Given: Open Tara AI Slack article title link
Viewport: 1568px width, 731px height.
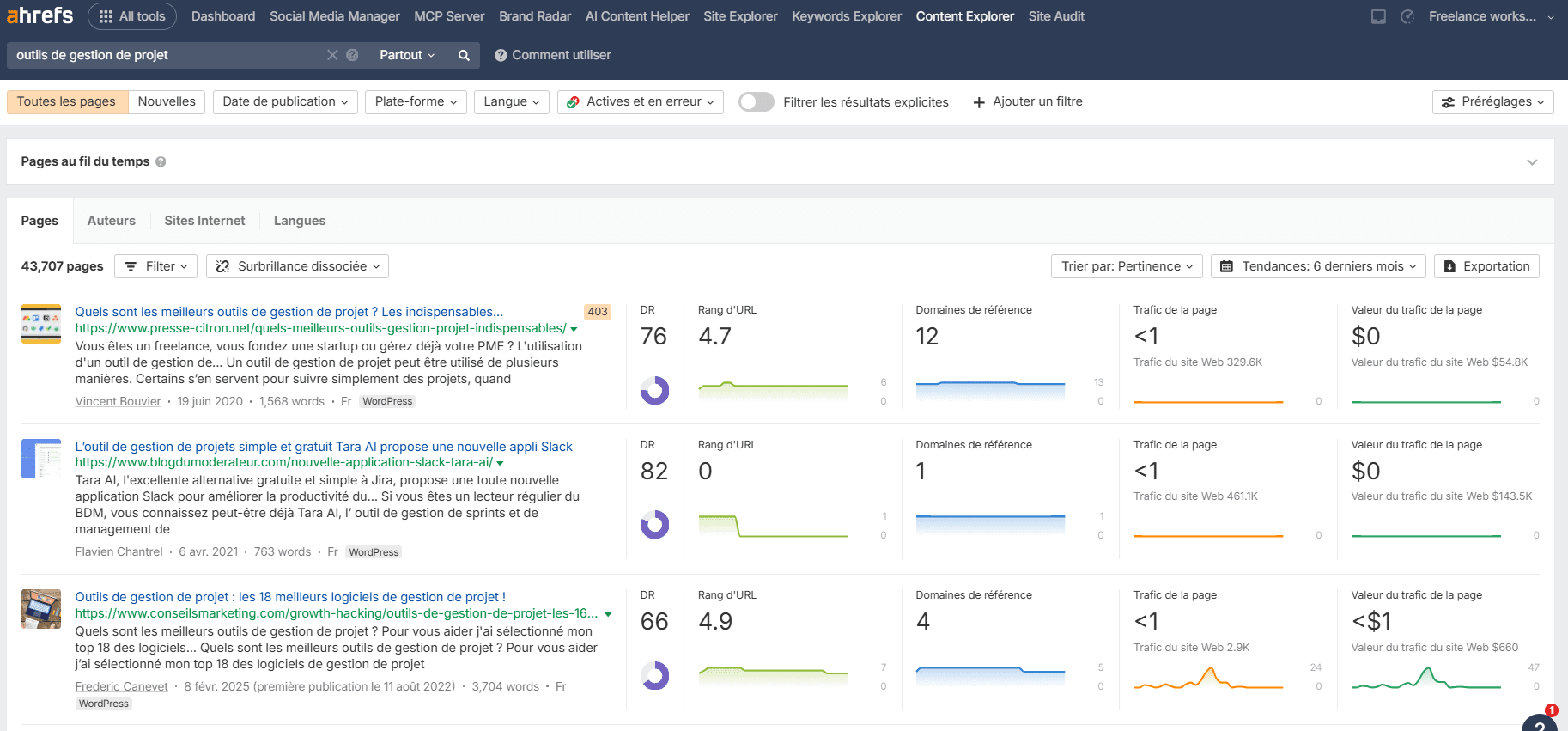Looking at the screenshot, I should pyautogui.click(x=324, y=447).
